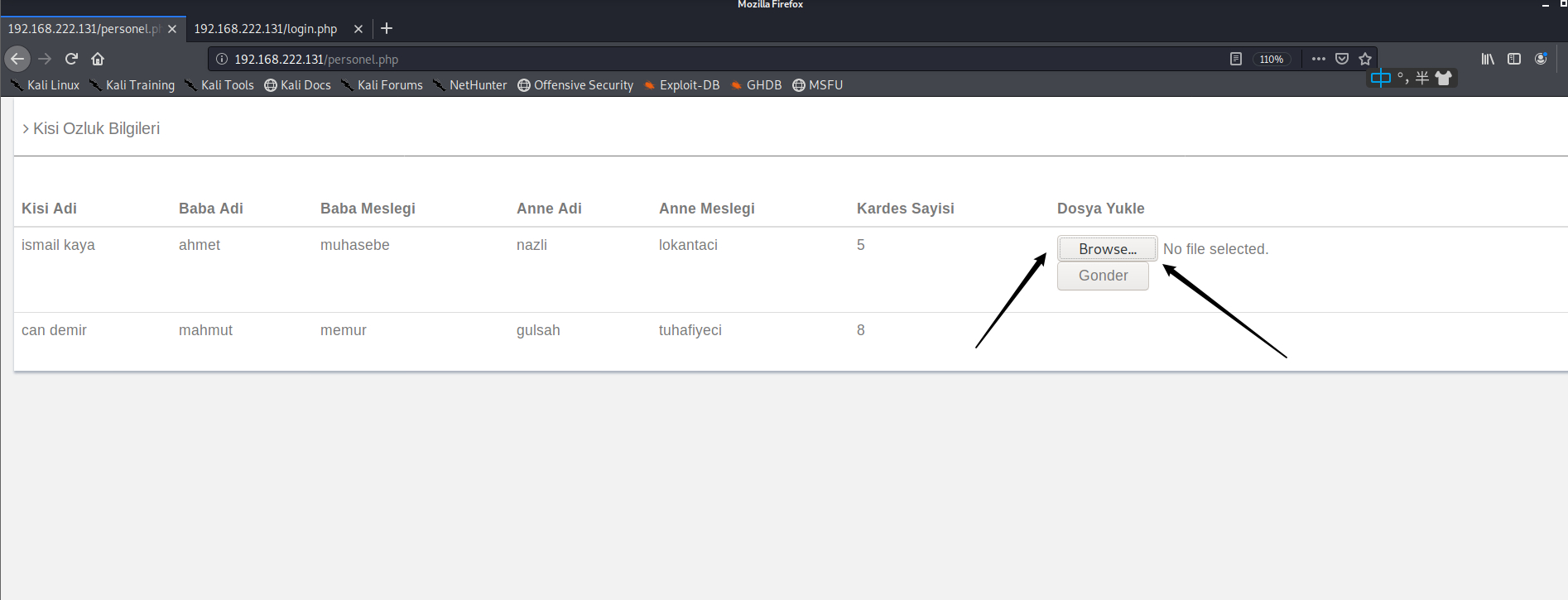Open Kali Forums bookmark
The image size is (1568, 600).
point(382,85)
